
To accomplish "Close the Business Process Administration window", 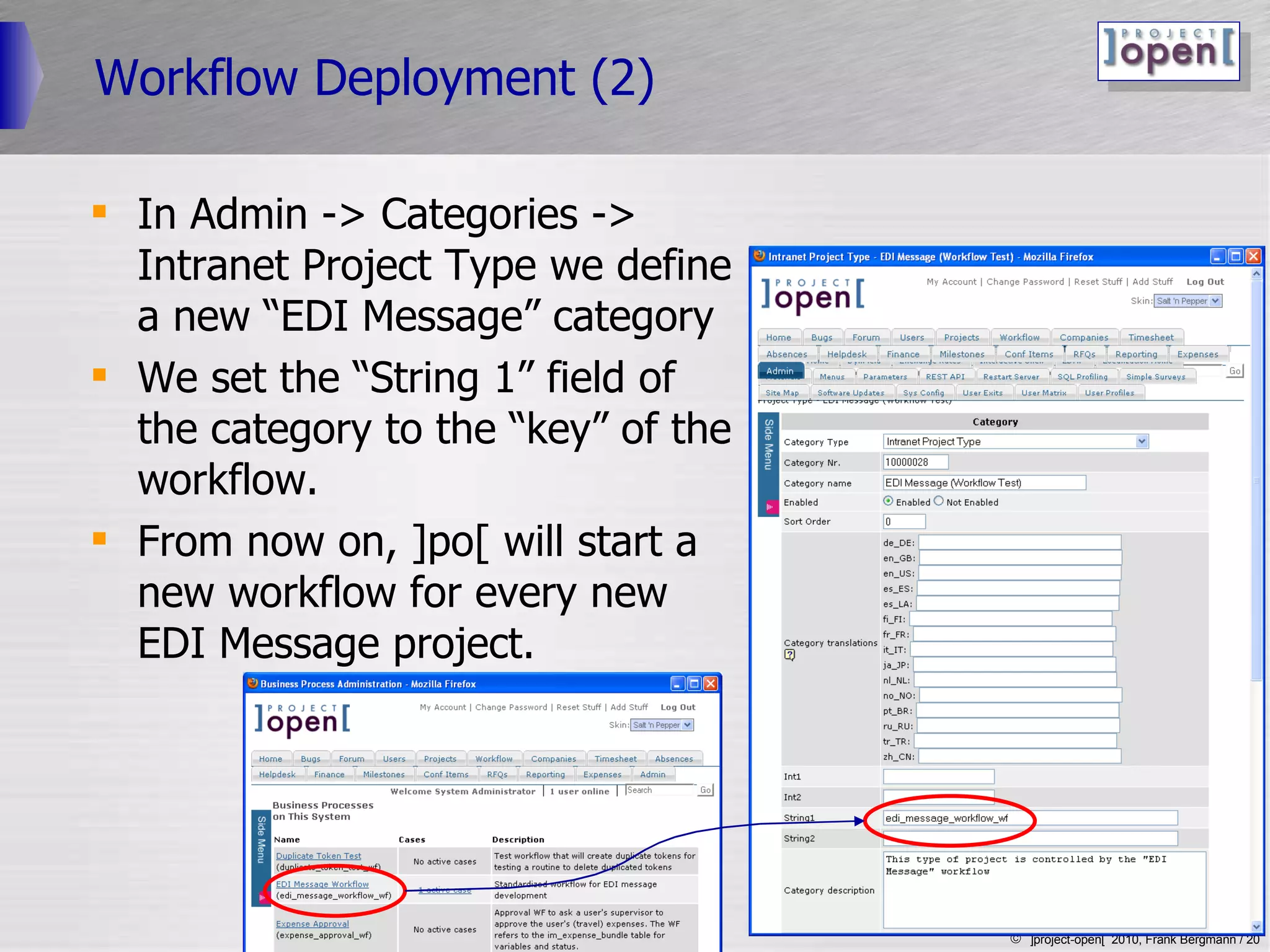I will pyautogui.click(x=711, y=684).
